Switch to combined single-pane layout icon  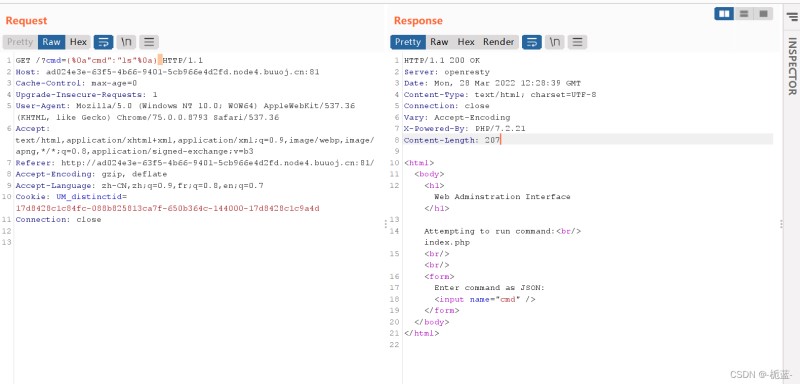point(763,14)
